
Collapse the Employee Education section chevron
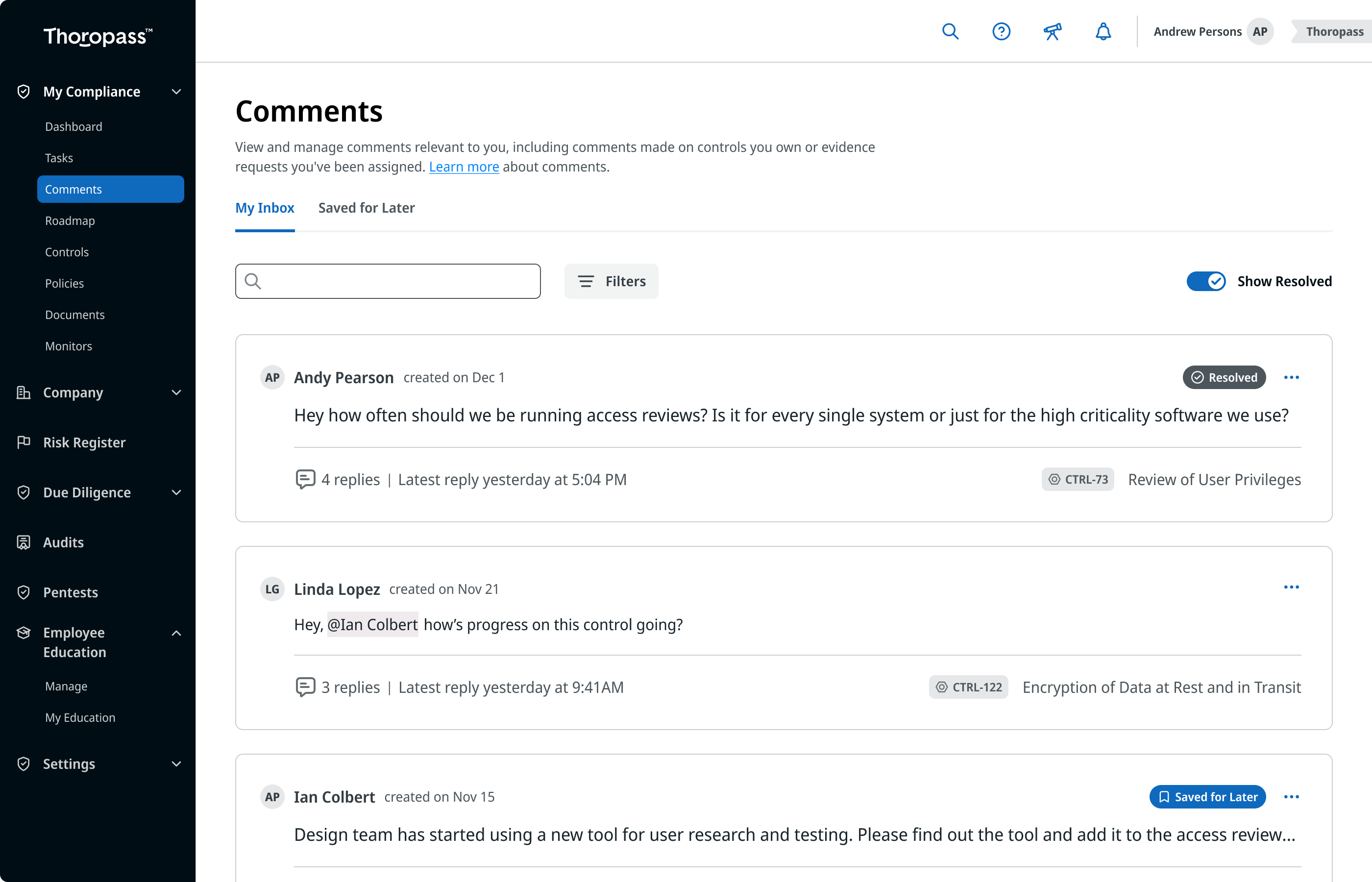(x=176, y=633)
